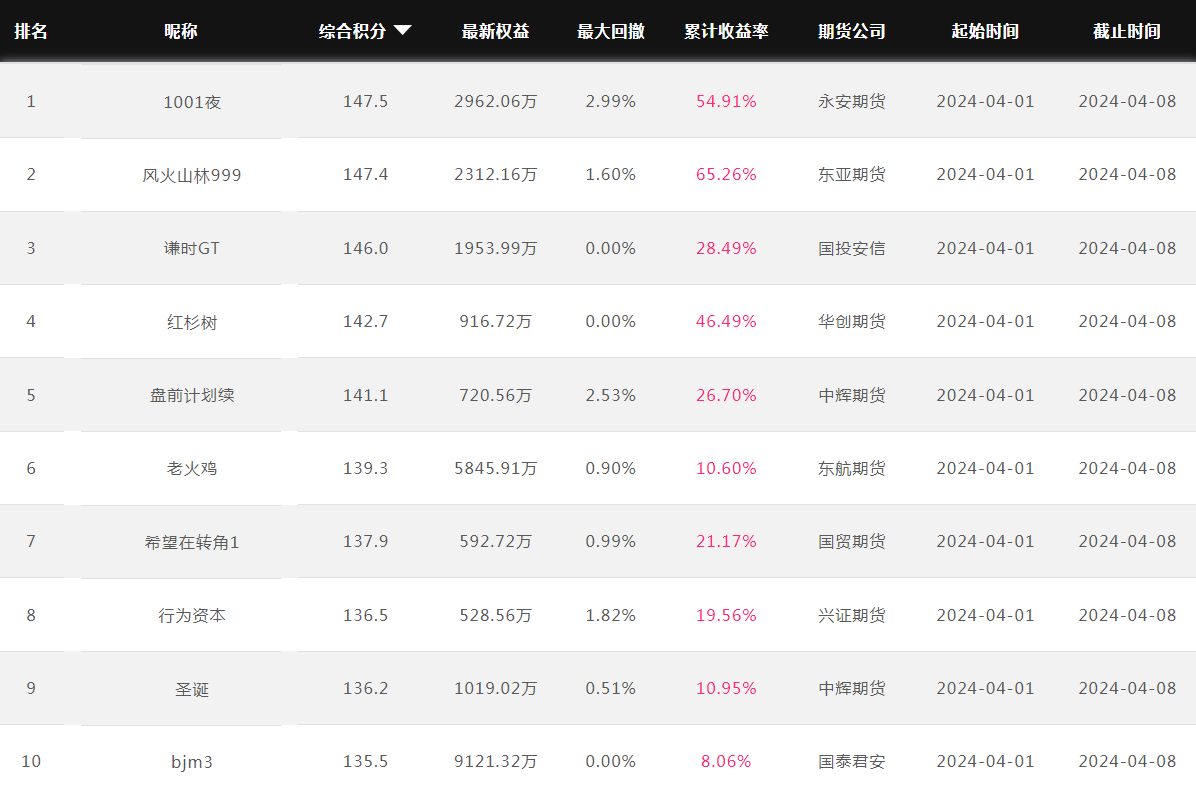Image resolution: width=1196 pixels, height=794 pixels.
Task: Click drawdown value 1.60%
Action: (x=611, y=175)
